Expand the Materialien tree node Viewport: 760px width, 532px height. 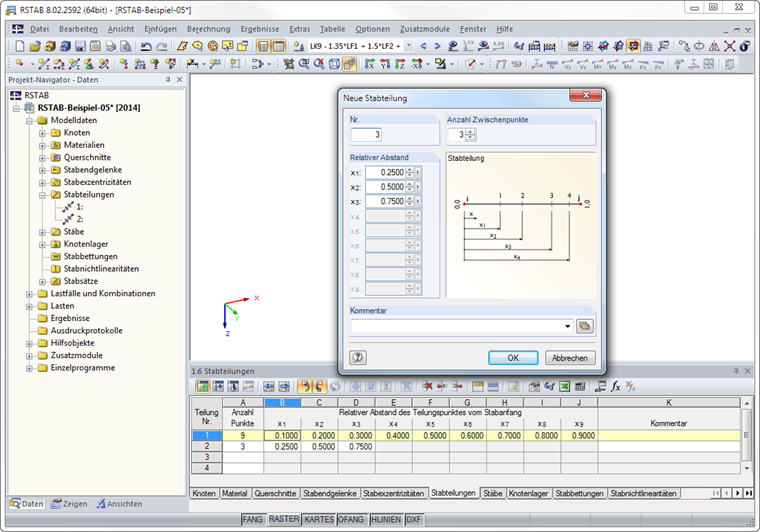[x=43, y=145]
